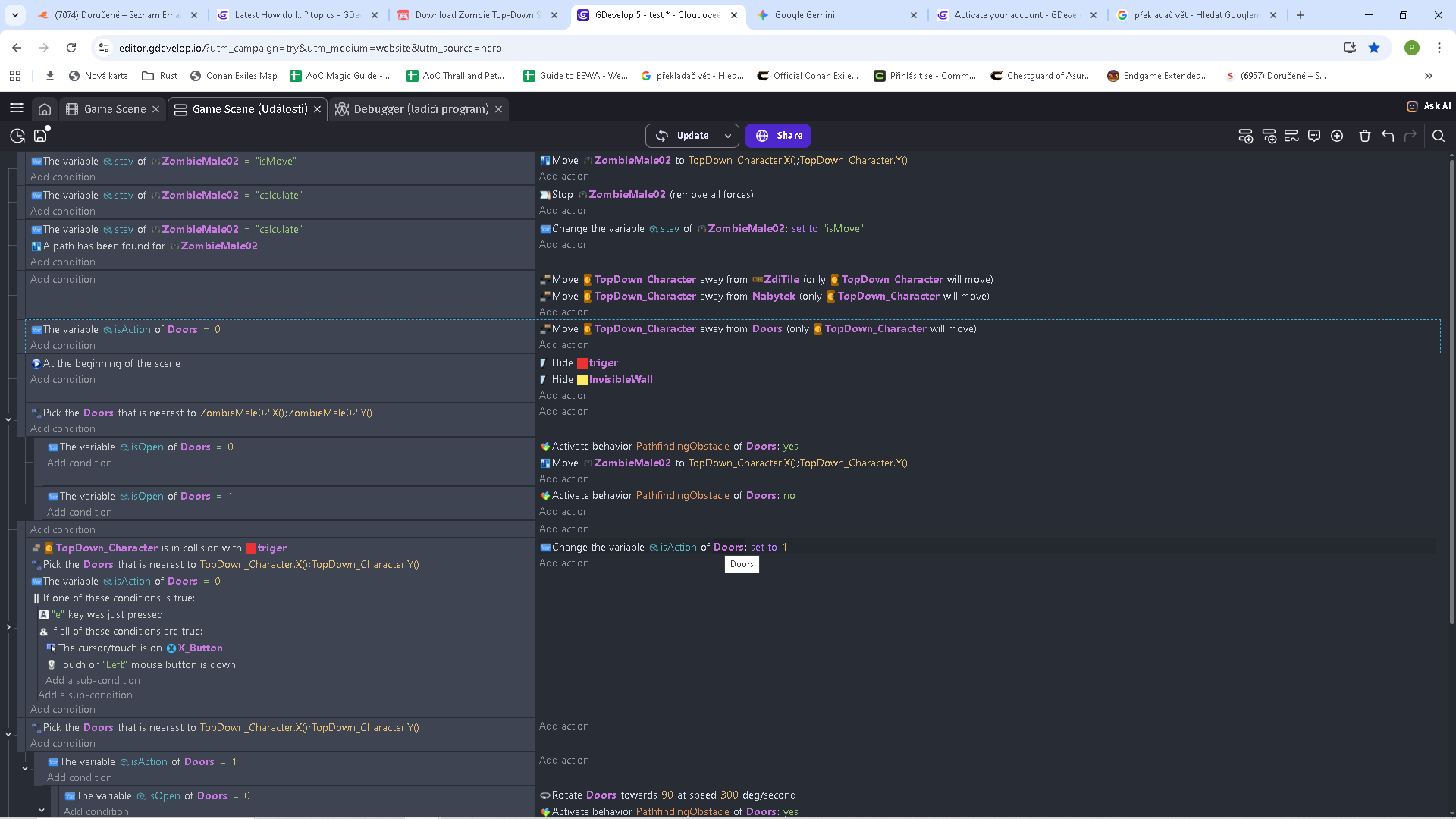Viewport: 1456px width, 819px height.
Task: Add a comment event from toolbar
Action: pyautogui.click(x=1314, y=136)
